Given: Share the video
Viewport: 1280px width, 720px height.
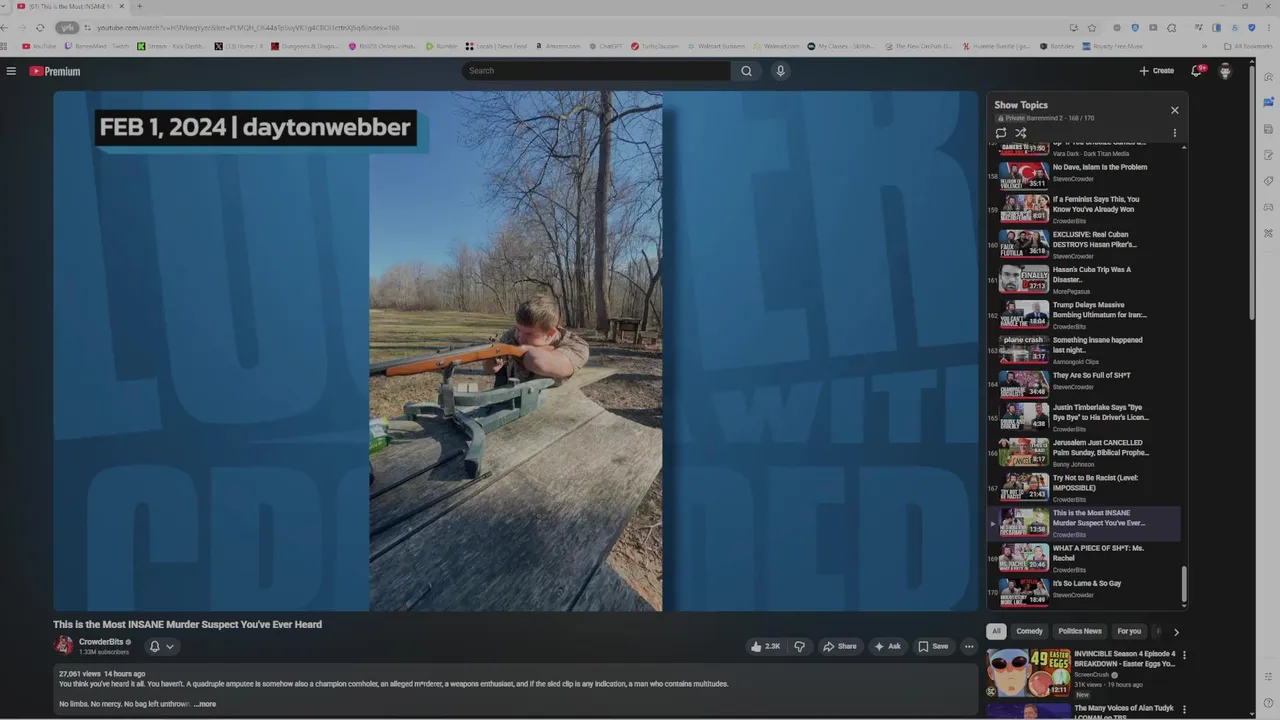Looking at the screenshot, I should [839, 646].
